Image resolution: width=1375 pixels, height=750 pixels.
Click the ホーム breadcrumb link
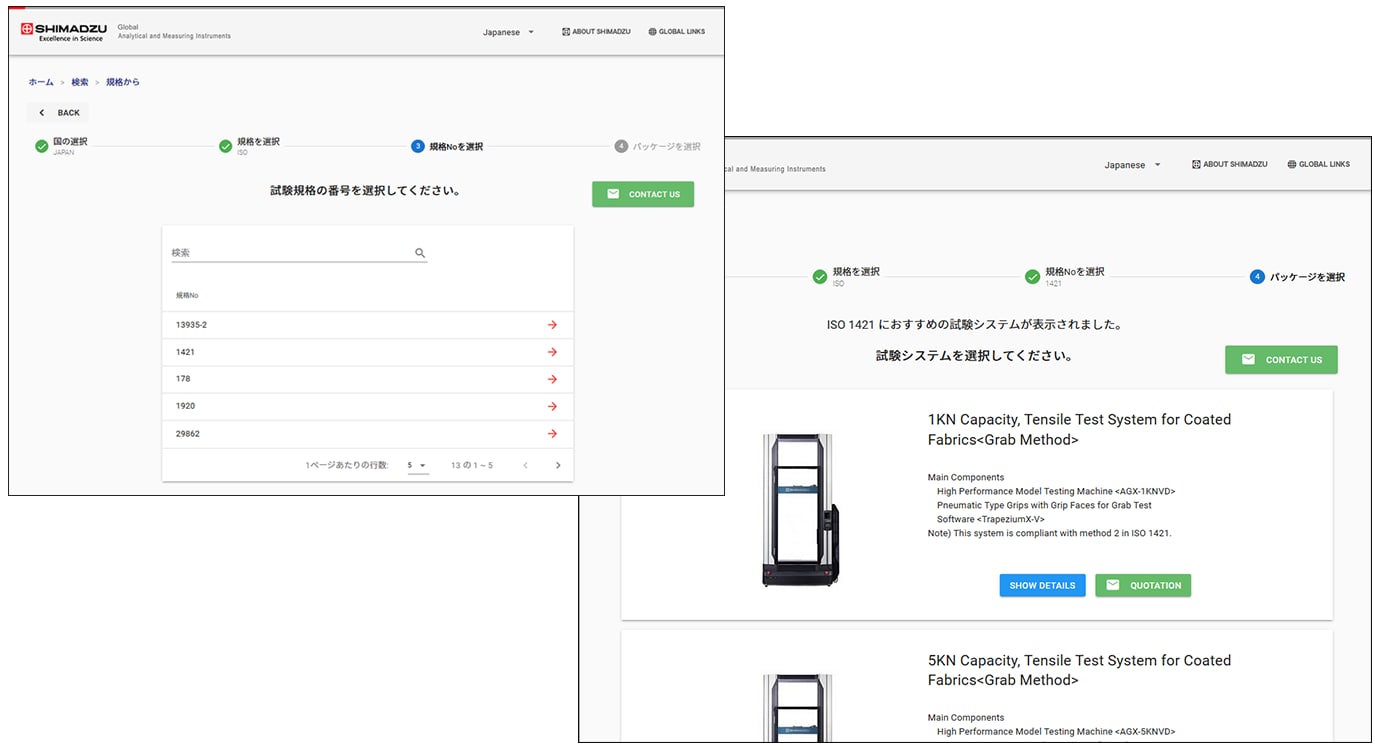point(41,82)
